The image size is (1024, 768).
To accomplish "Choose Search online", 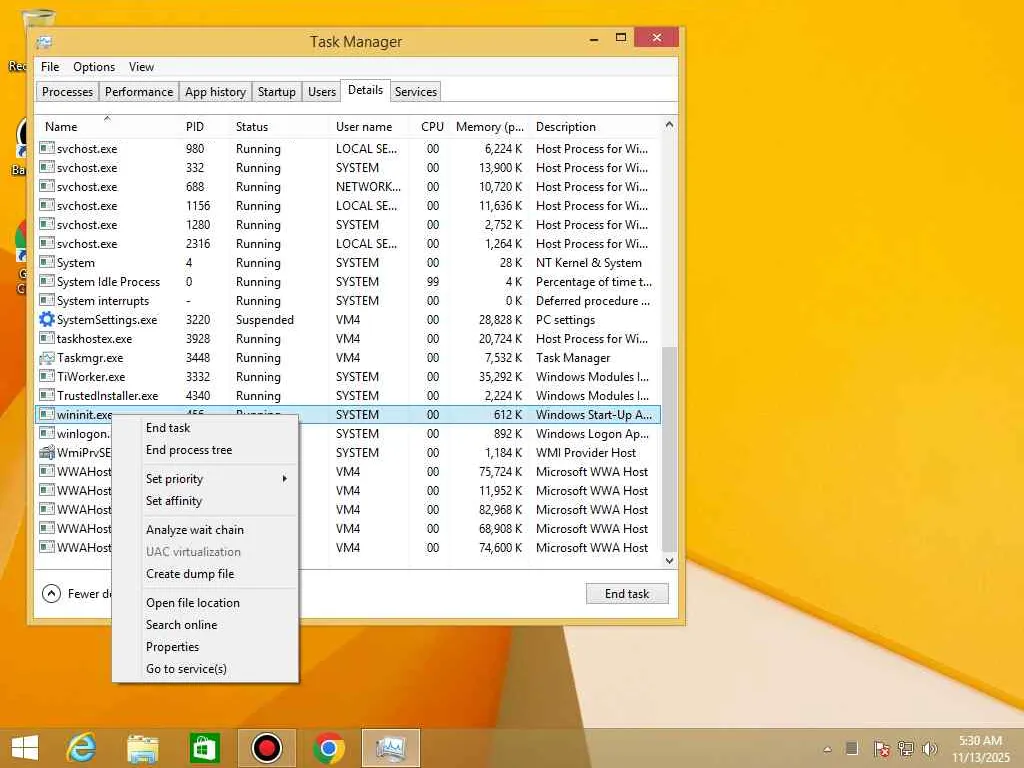I will coord(182,625).
